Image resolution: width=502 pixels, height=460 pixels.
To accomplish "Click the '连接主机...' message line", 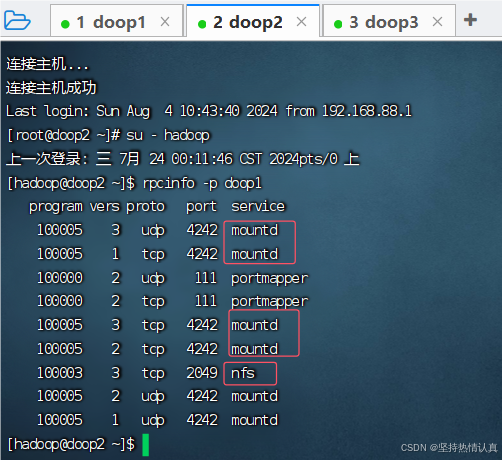I will [x=47, y=64].
